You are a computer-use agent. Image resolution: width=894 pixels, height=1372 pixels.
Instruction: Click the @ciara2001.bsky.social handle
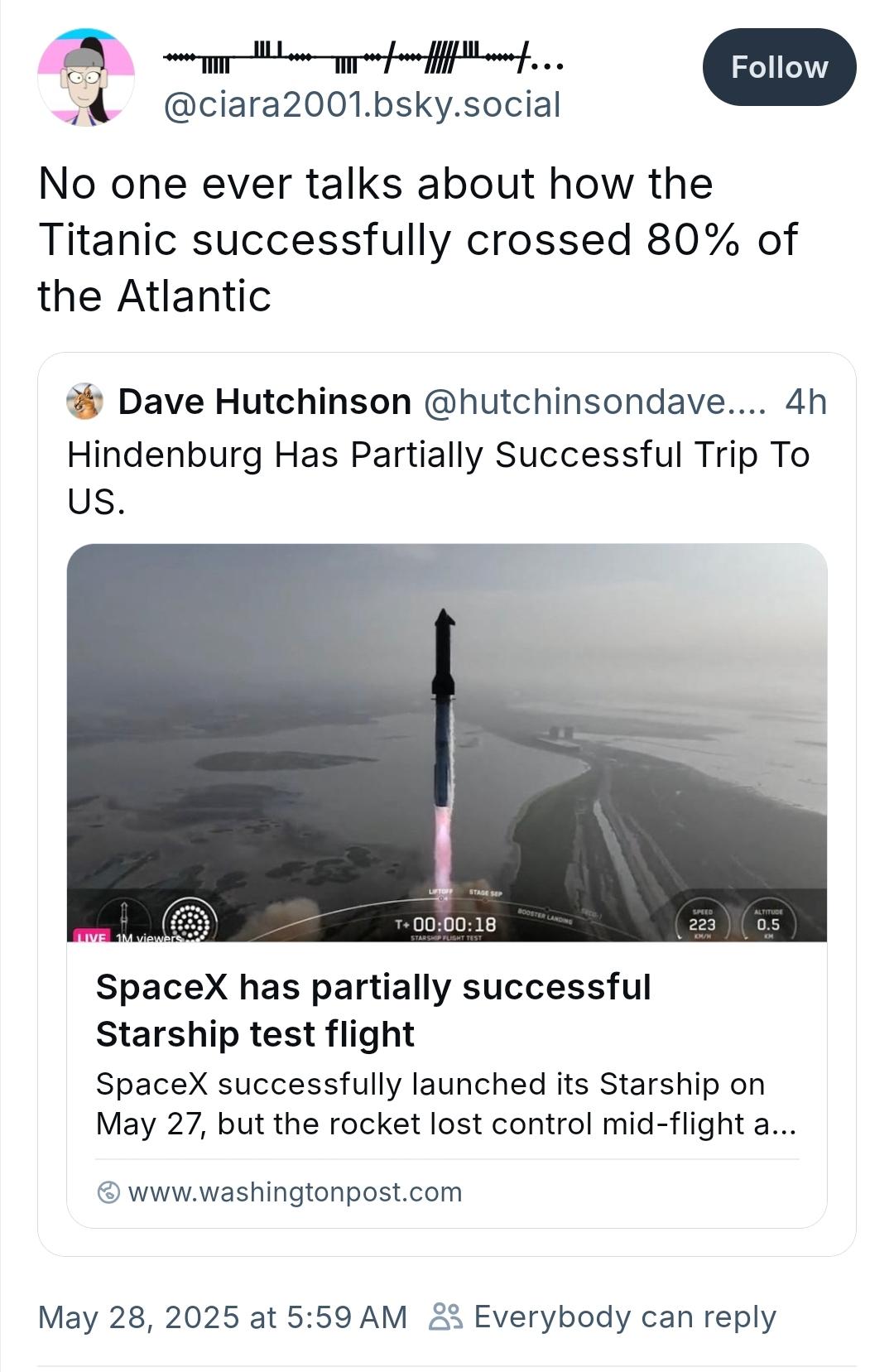(363, 105)
